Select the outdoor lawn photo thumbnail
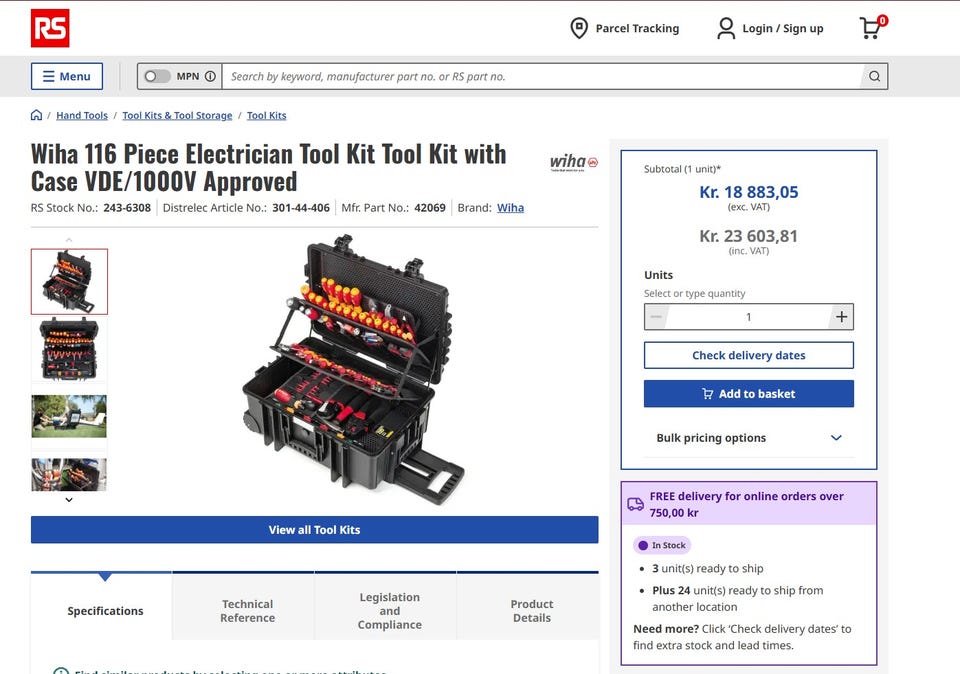This screenshot has width=960, height=674. pos(69,416)
